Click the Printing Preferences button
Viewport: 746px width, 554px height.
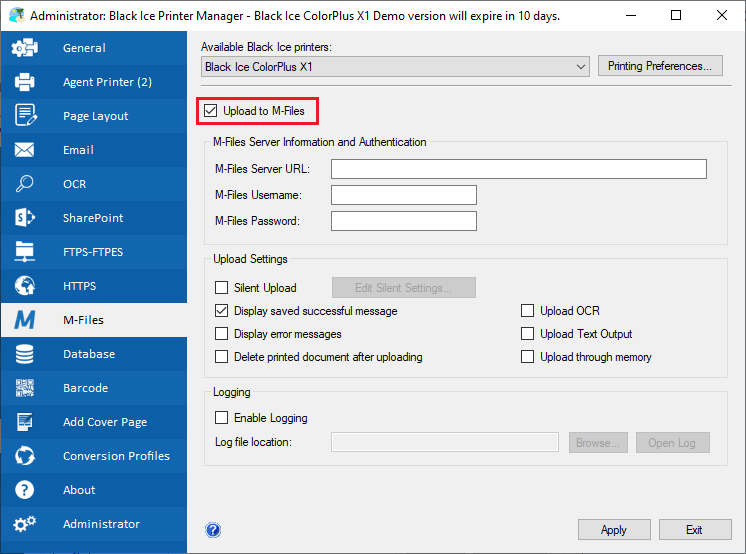659,67
